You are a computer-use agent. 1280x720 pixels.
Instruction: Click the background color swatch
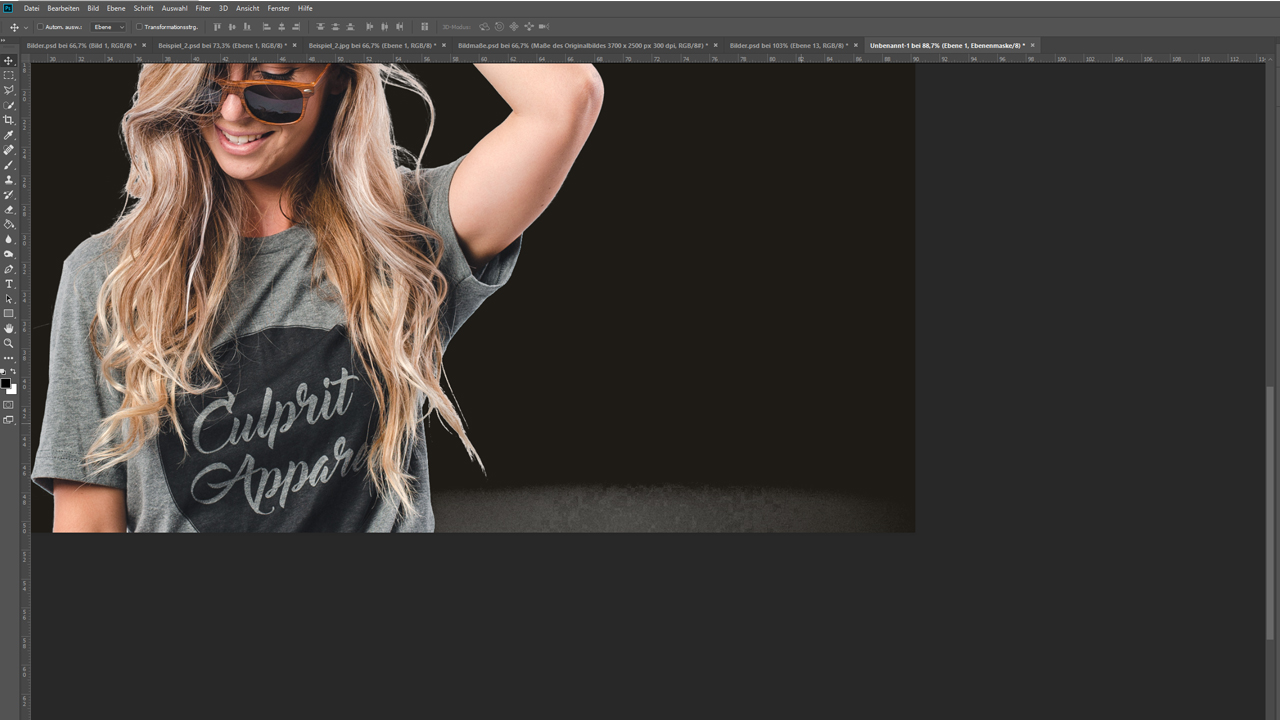point(12,390)
